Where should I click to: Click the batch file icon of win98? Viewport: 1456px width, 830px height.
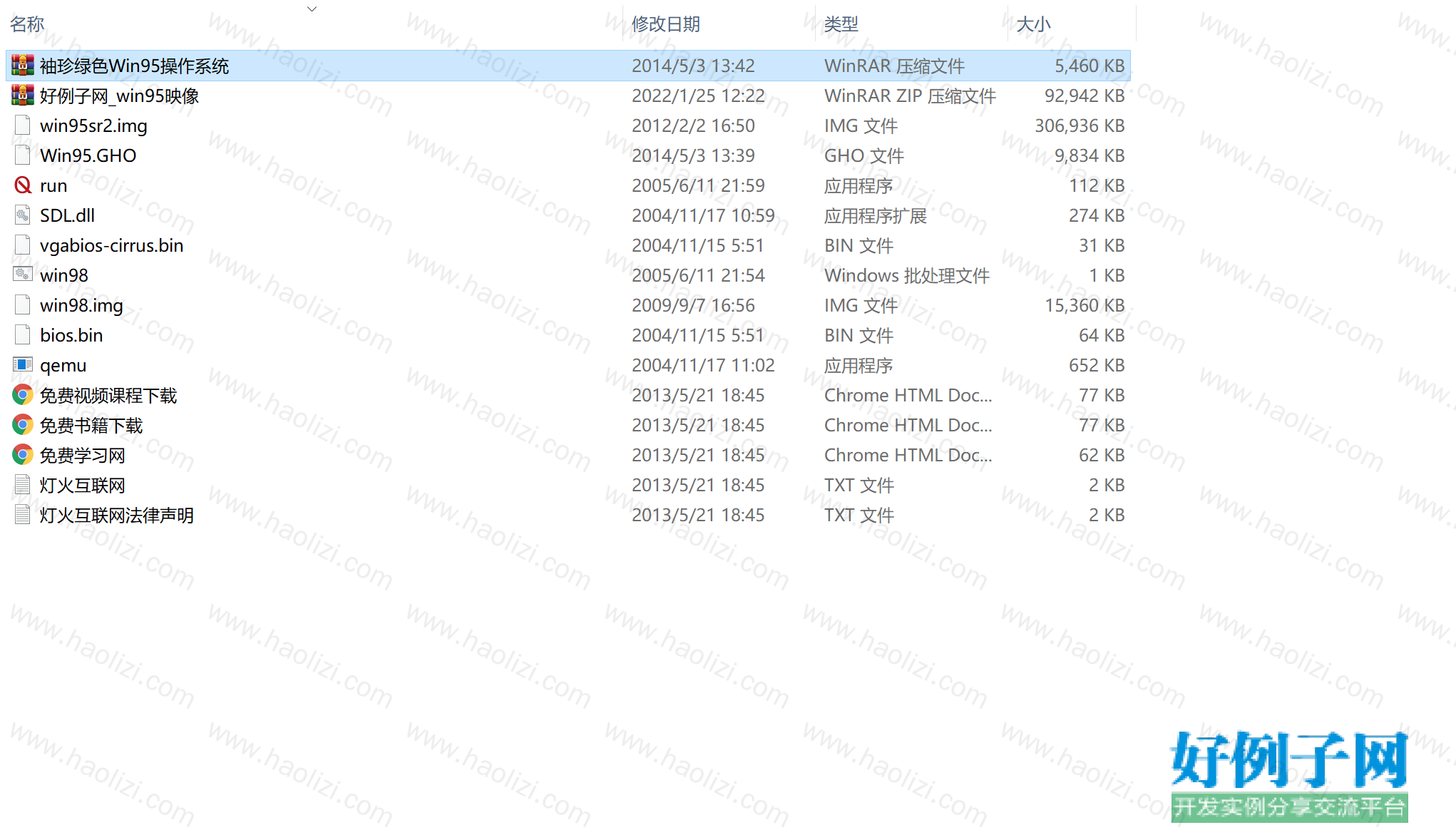[x=23, y=275]
